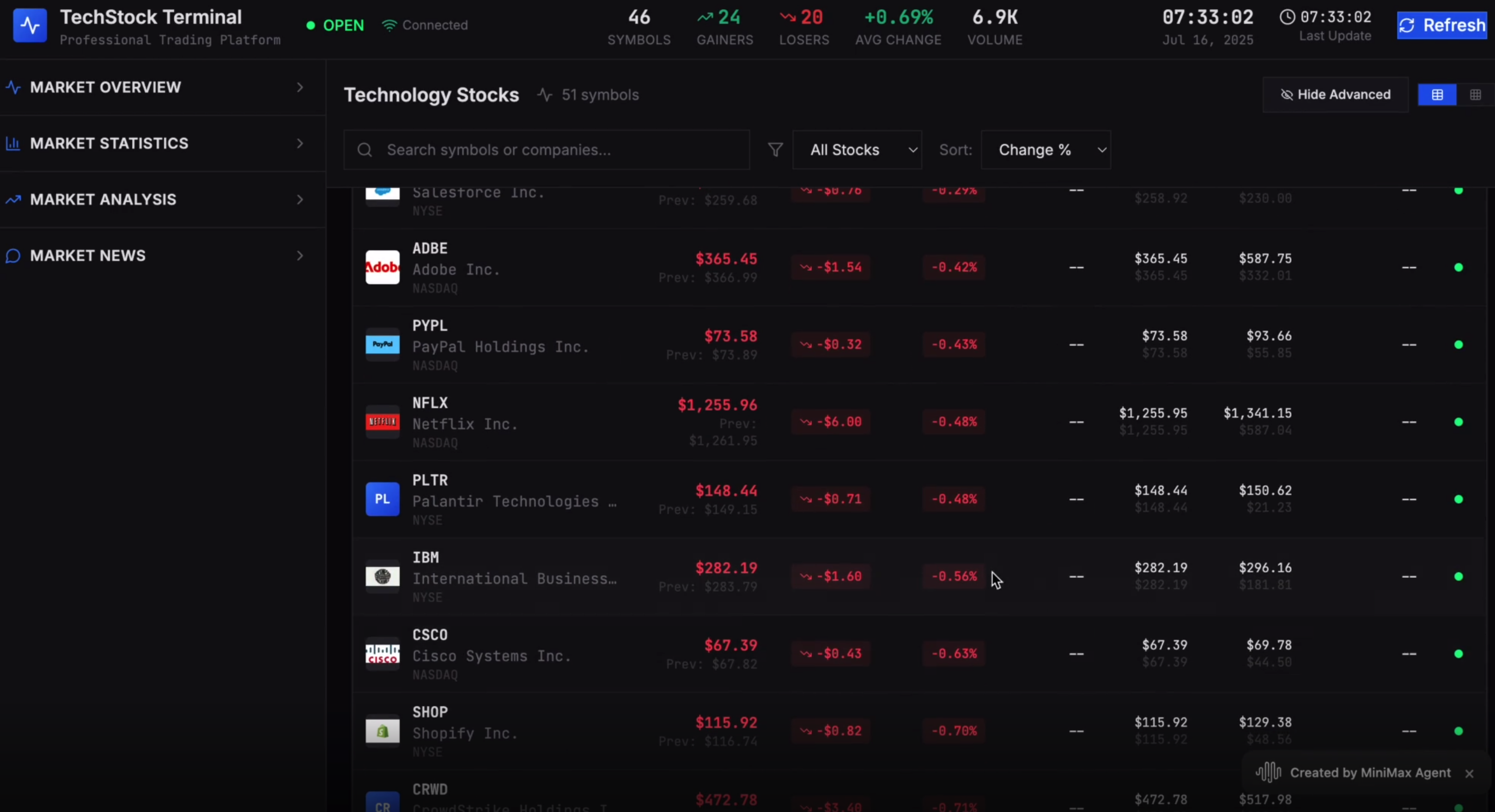Switch to compact grid view

pos(1475,94)
